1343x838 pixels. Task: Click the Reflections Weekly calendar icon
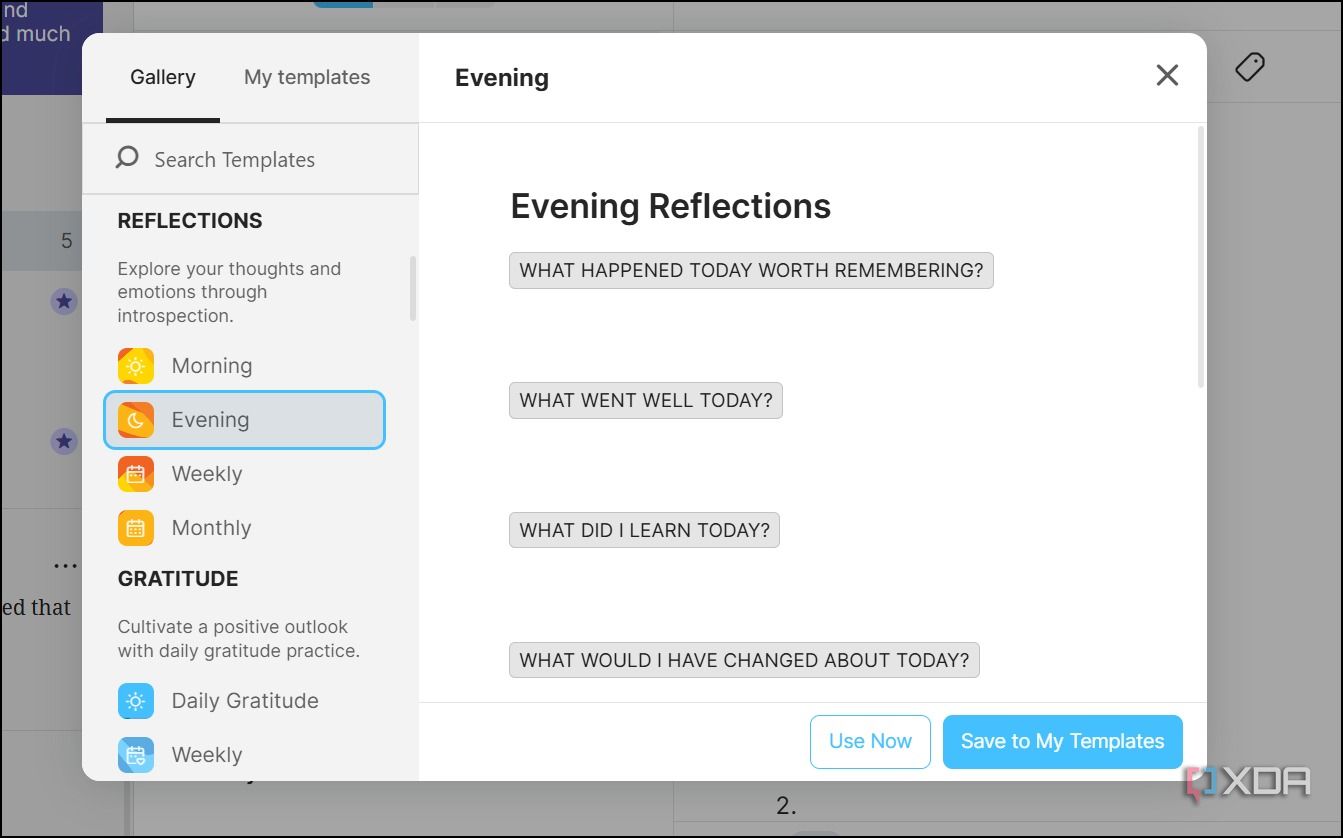point(136,474)
